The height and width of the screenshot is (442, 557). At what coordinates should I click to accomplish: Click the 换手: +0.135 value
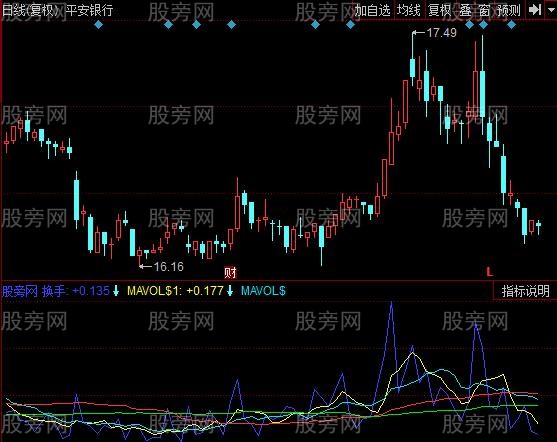(x=76, y=291)
